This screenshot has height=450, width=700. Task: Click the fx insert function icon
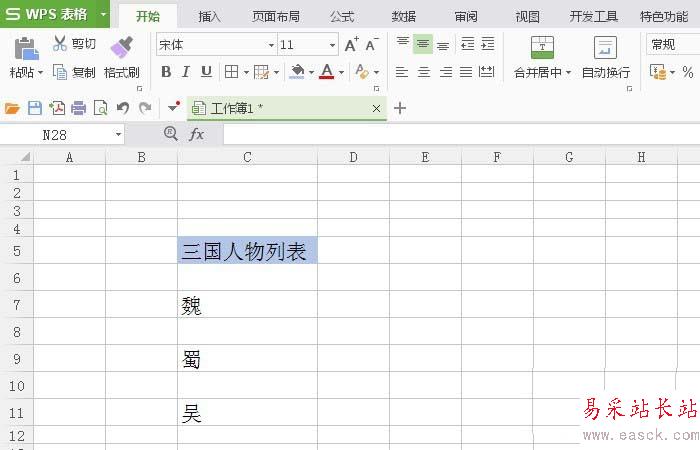[196, 134]
